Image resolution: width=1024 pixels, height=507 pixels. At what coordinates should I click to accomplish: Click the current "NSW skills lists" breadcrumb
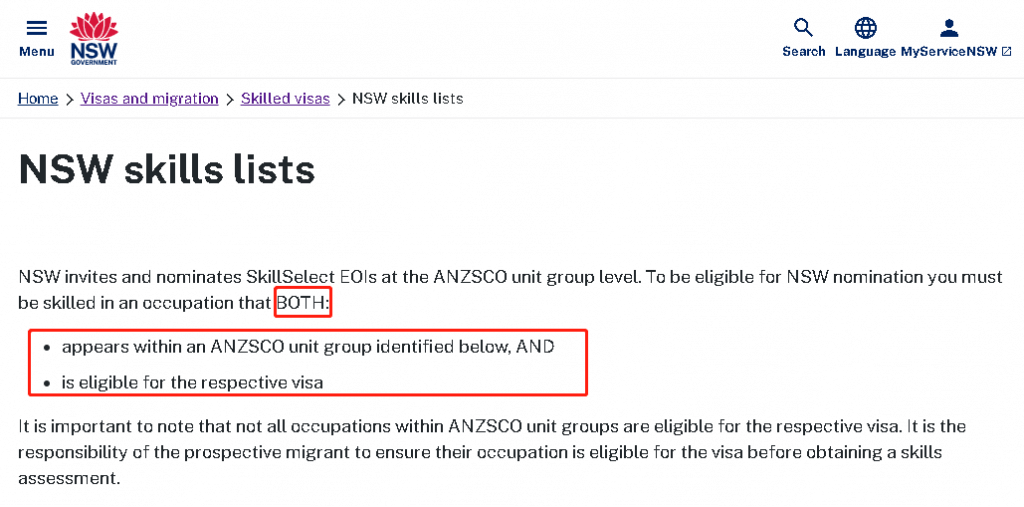(408, 99)
